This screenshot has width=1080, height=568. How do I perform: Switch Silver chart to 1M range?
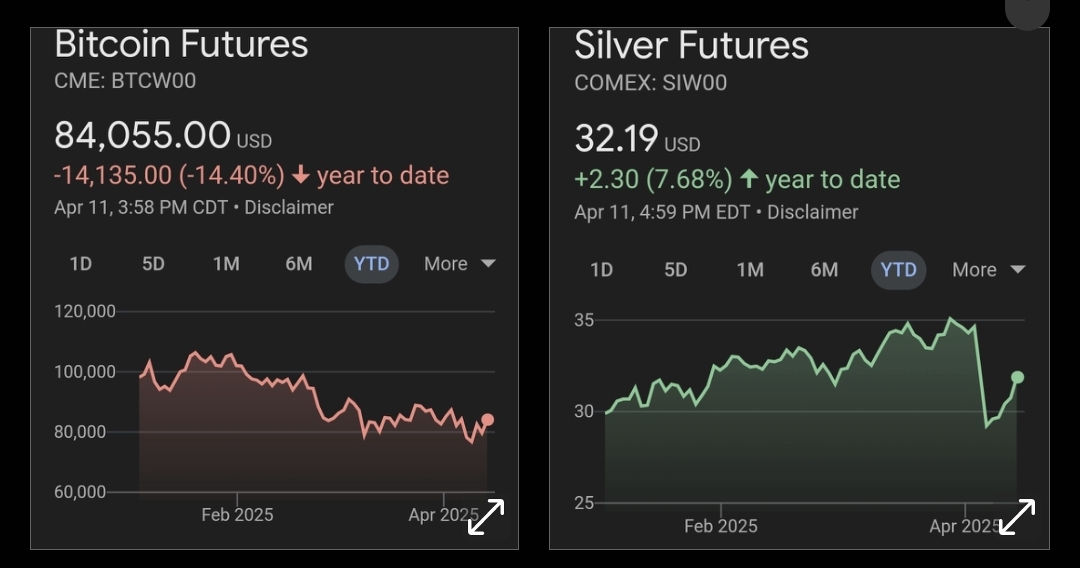tap(750, 270)
